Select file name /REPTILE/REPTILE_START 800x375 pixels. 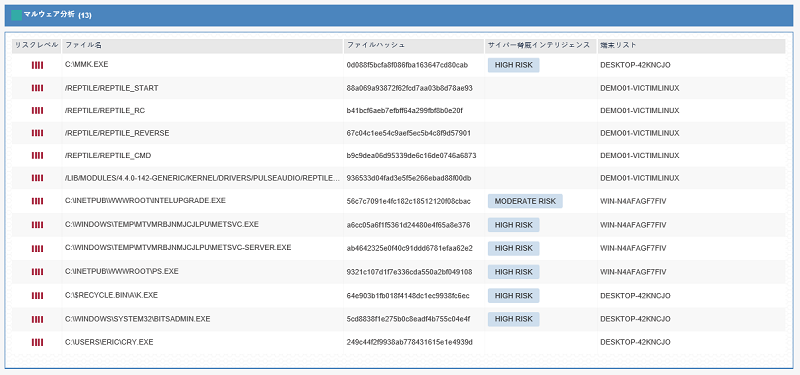click(x=112, y=88)
